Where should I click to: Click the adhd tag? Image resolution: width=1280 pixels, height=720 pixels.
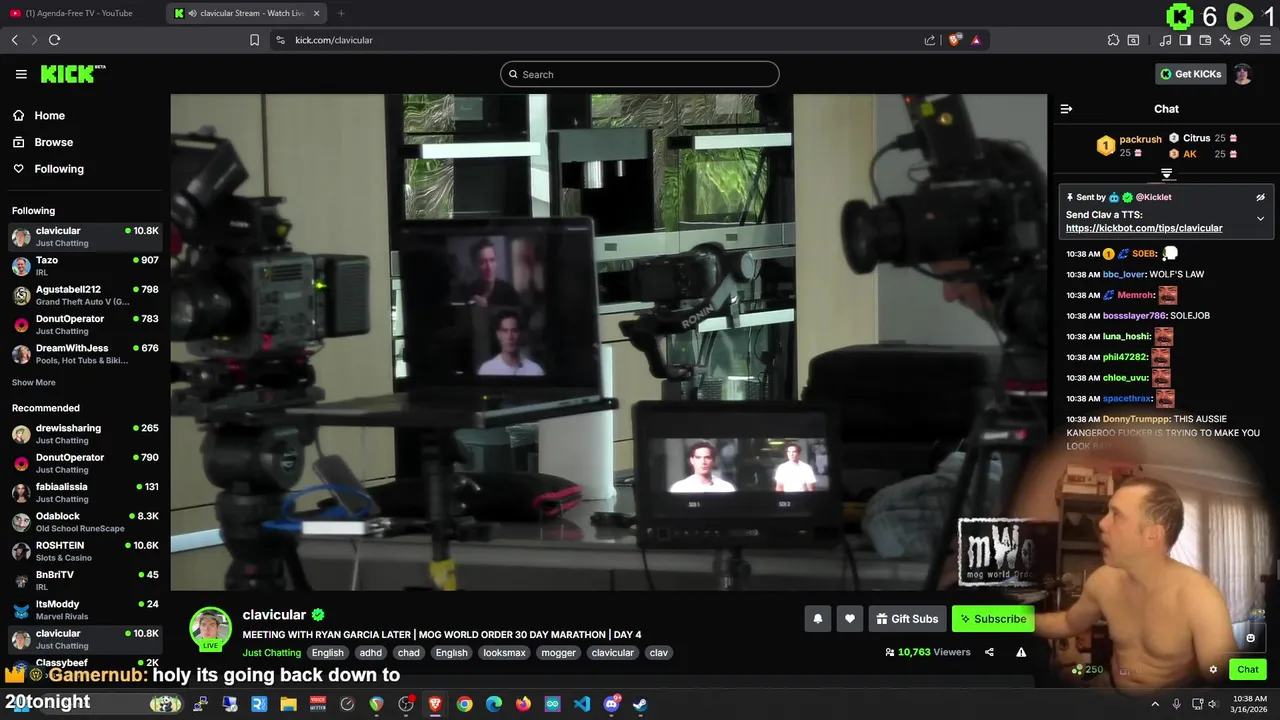coord(371,653)
